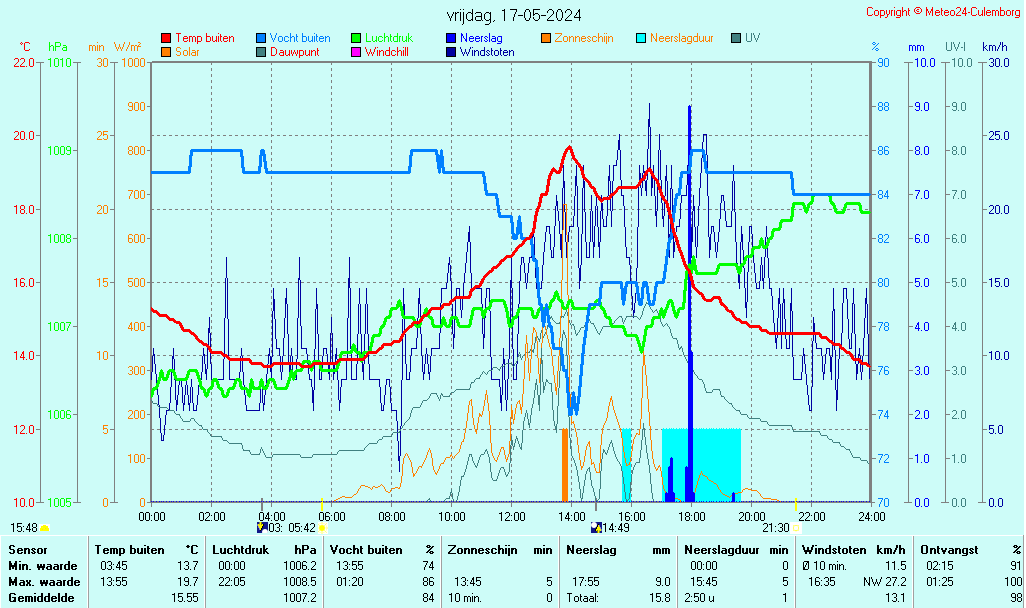This screenshot has width=1026, height=608.
Task: Click the date title vrijdag, 17-05-2024
Action: pyautogui.click(x=514, y=15)
